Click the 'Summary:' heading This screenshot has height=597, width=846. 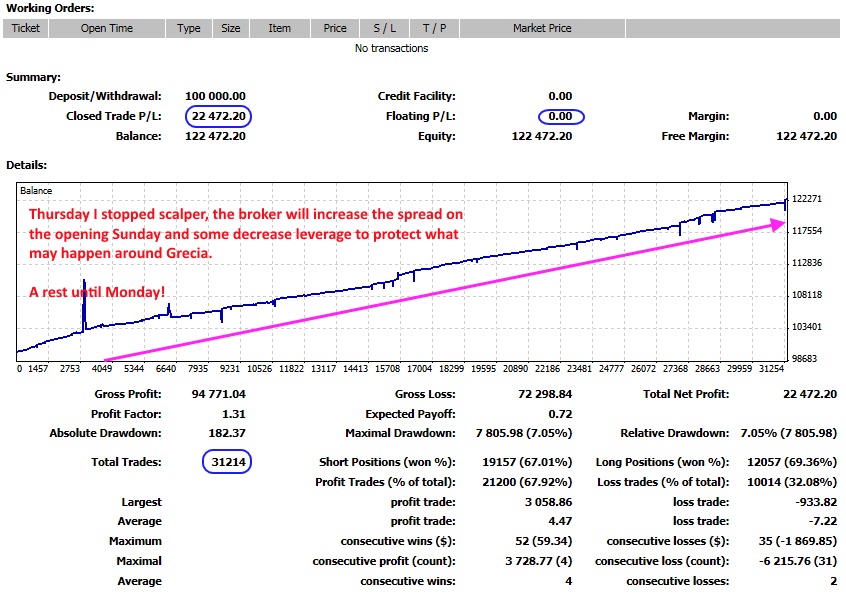point(33,77)
